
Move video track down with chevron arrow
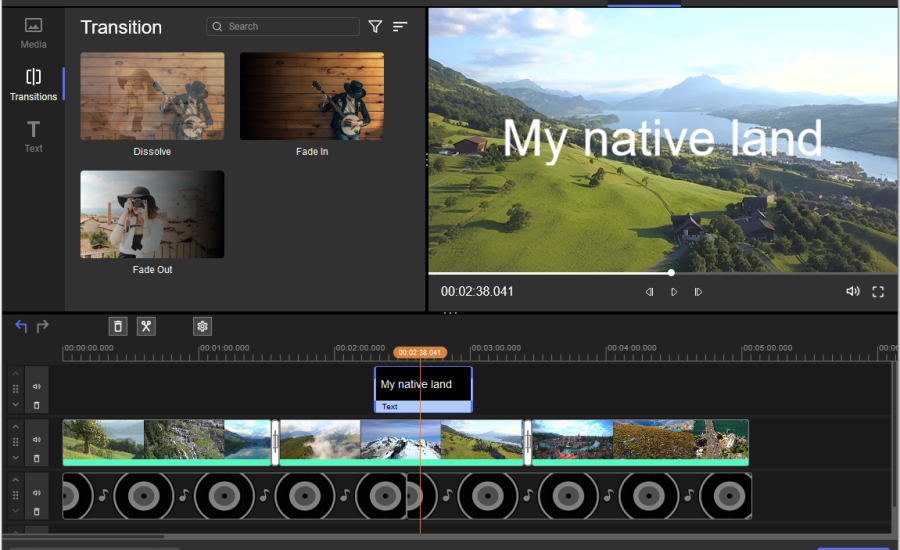[x=15, y=459]
